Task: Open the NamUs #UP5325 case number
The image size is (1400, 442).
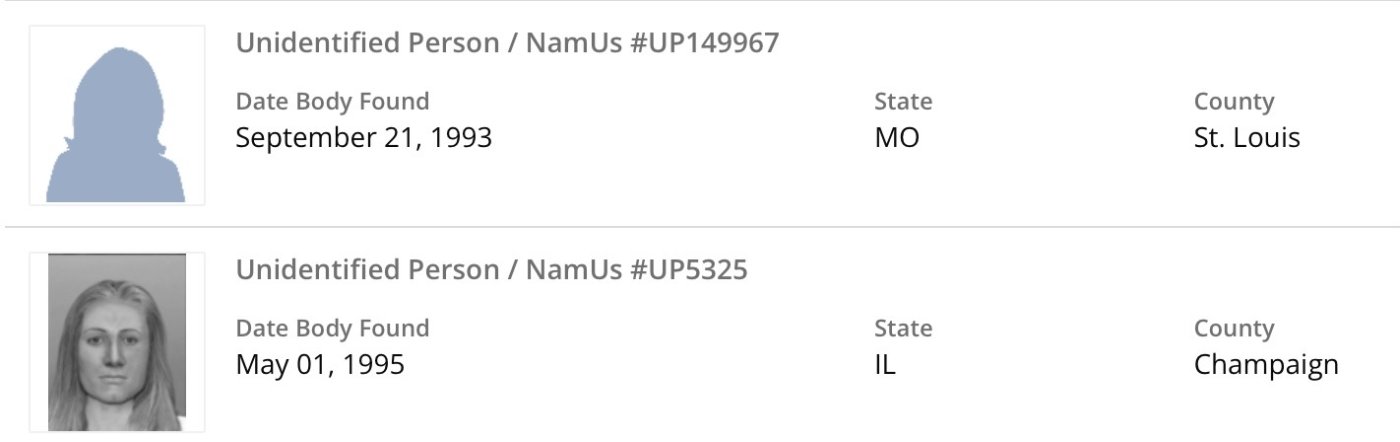Action: coord(637,270)
